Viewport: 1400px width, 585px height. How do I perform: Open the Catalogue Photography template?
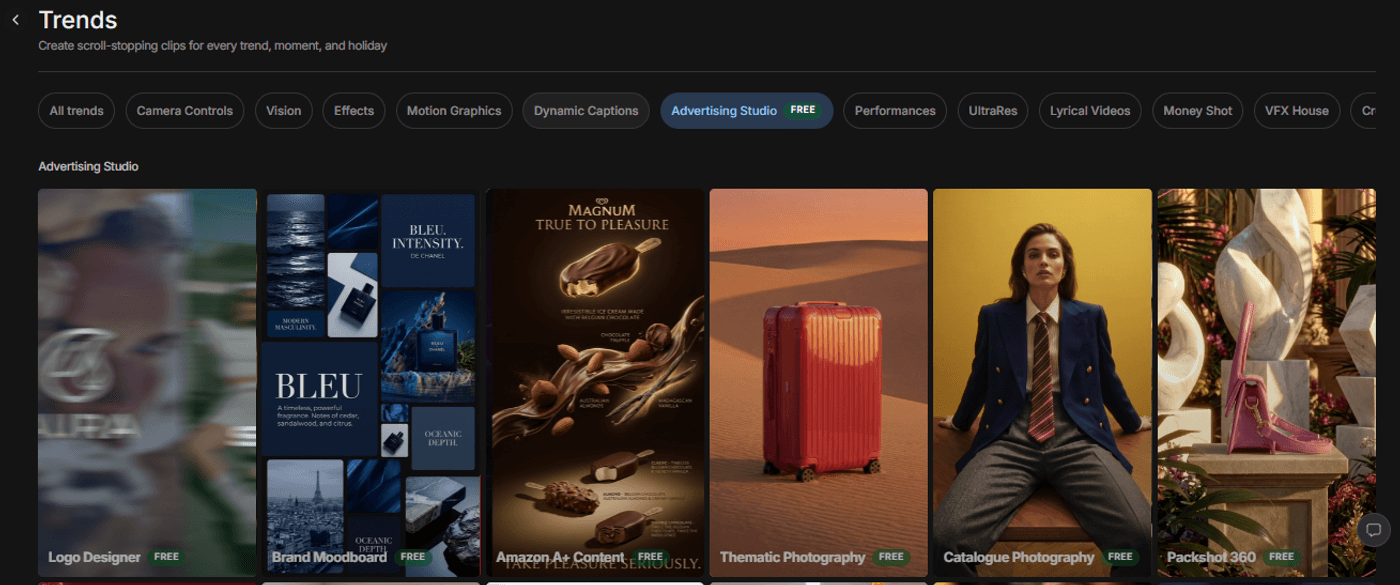point(1042,380)
